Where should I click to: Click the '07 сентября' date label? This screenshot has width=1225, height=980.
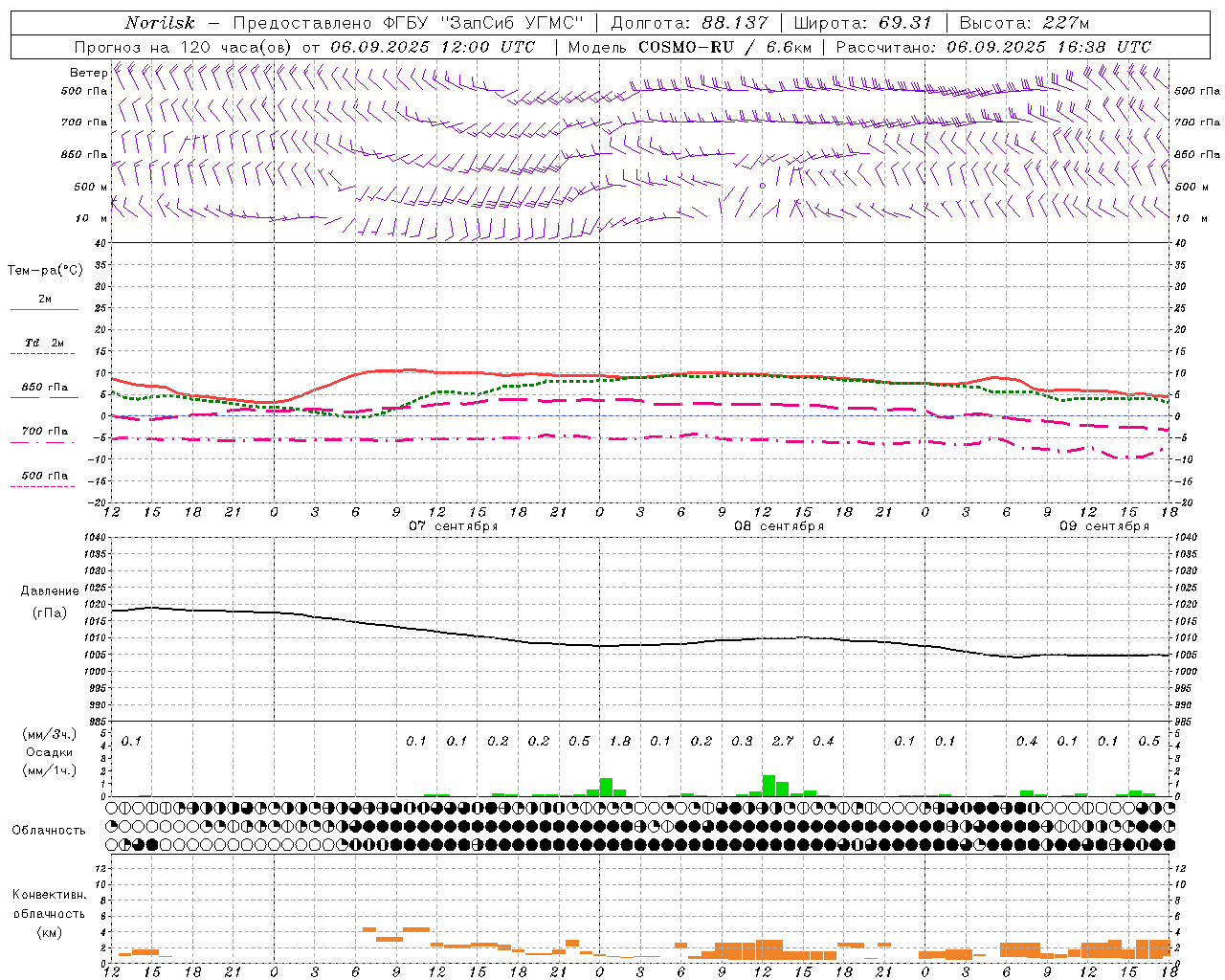pyautogui.click(x=454, y=526)
